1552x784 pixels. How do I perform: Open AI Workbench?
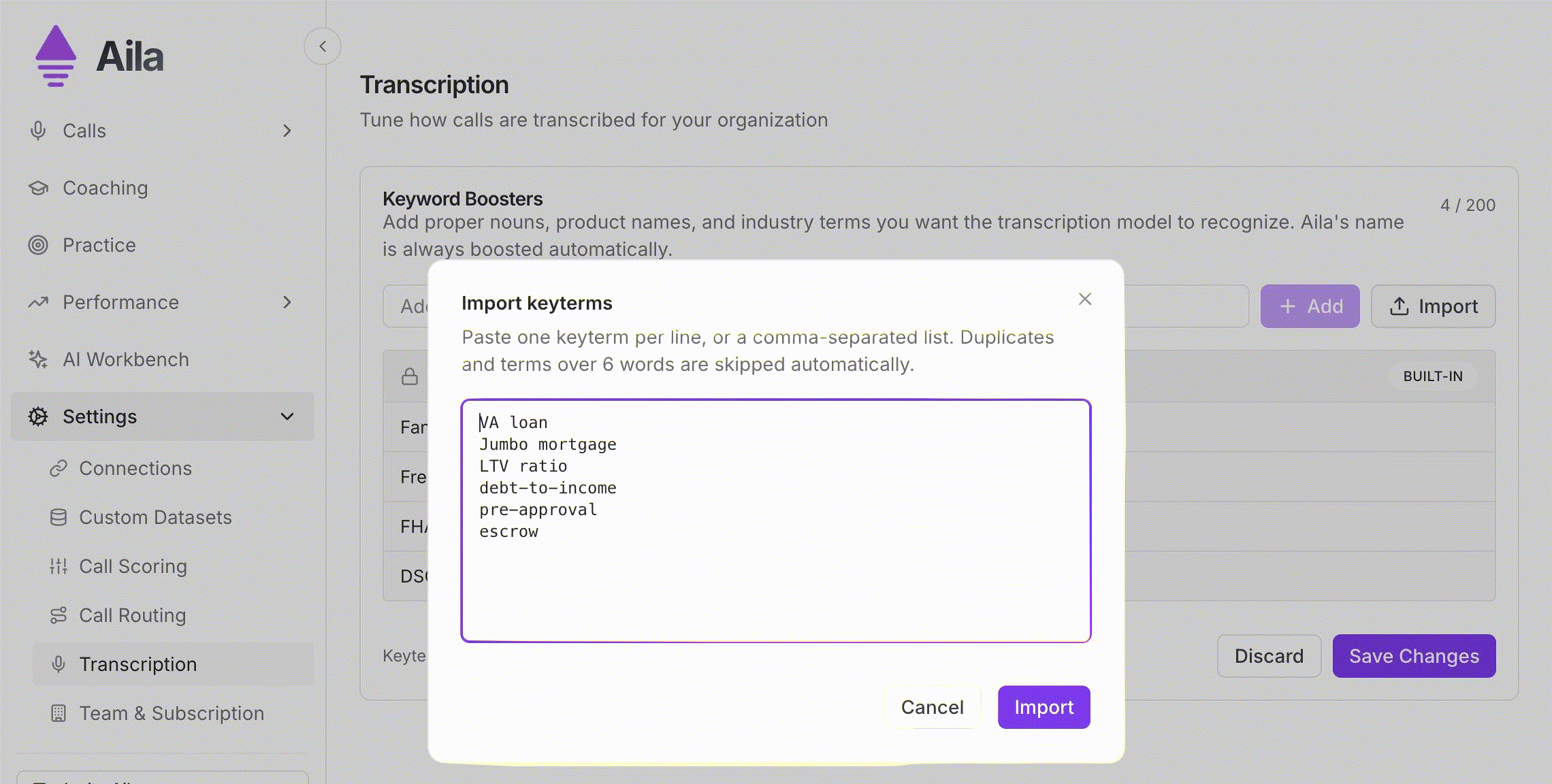tap(162, 359)
